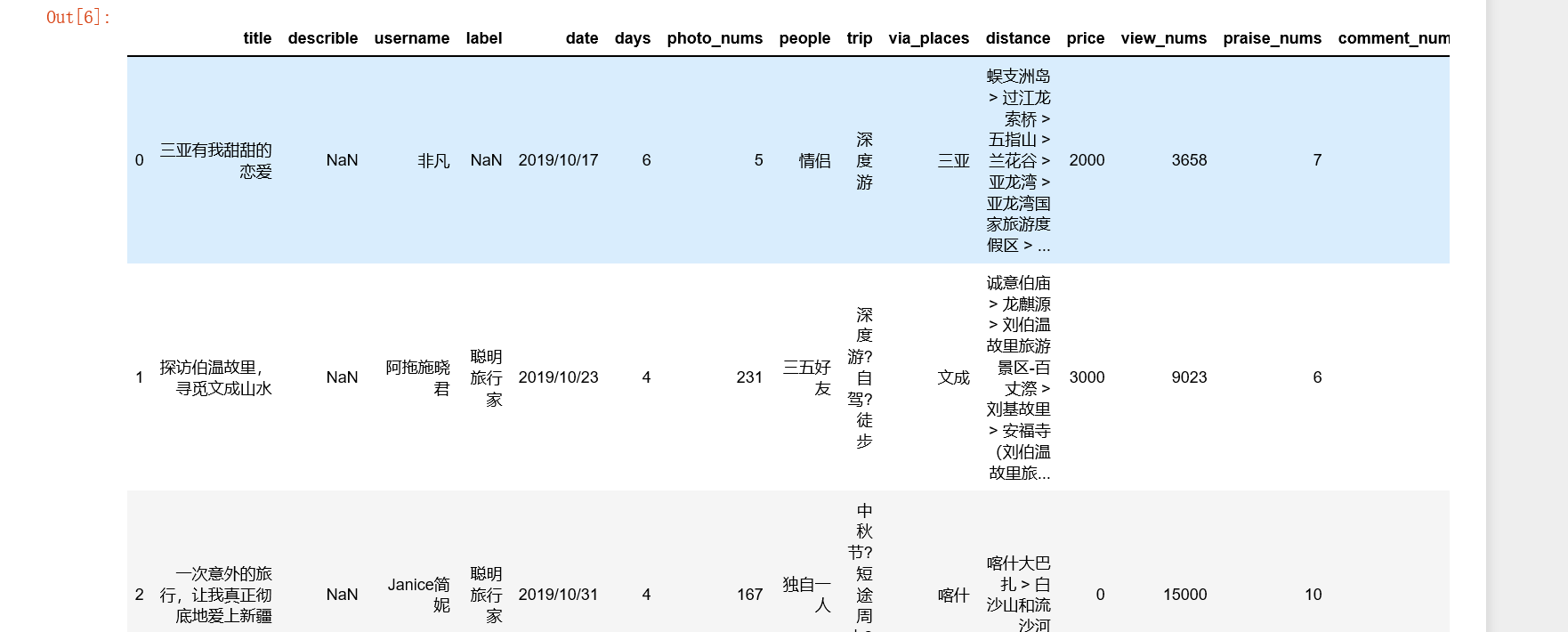Click the 'people' column header
1568x632 pixels.
click(804, 38)
